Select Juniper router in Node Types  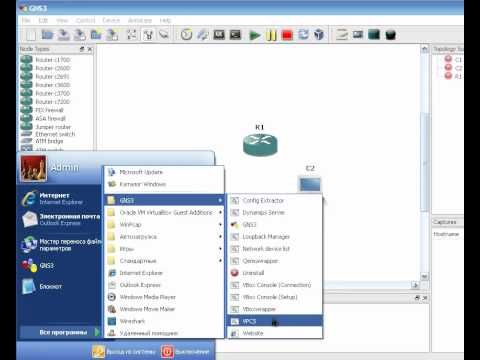46,127
